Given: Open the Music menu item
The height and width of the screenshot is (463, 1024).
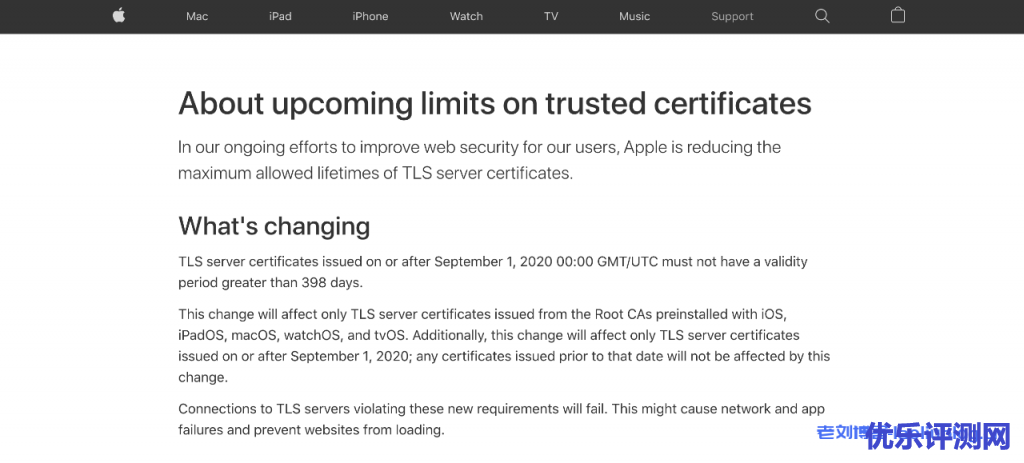Looking at the screenshot, I should click(634, 16).
